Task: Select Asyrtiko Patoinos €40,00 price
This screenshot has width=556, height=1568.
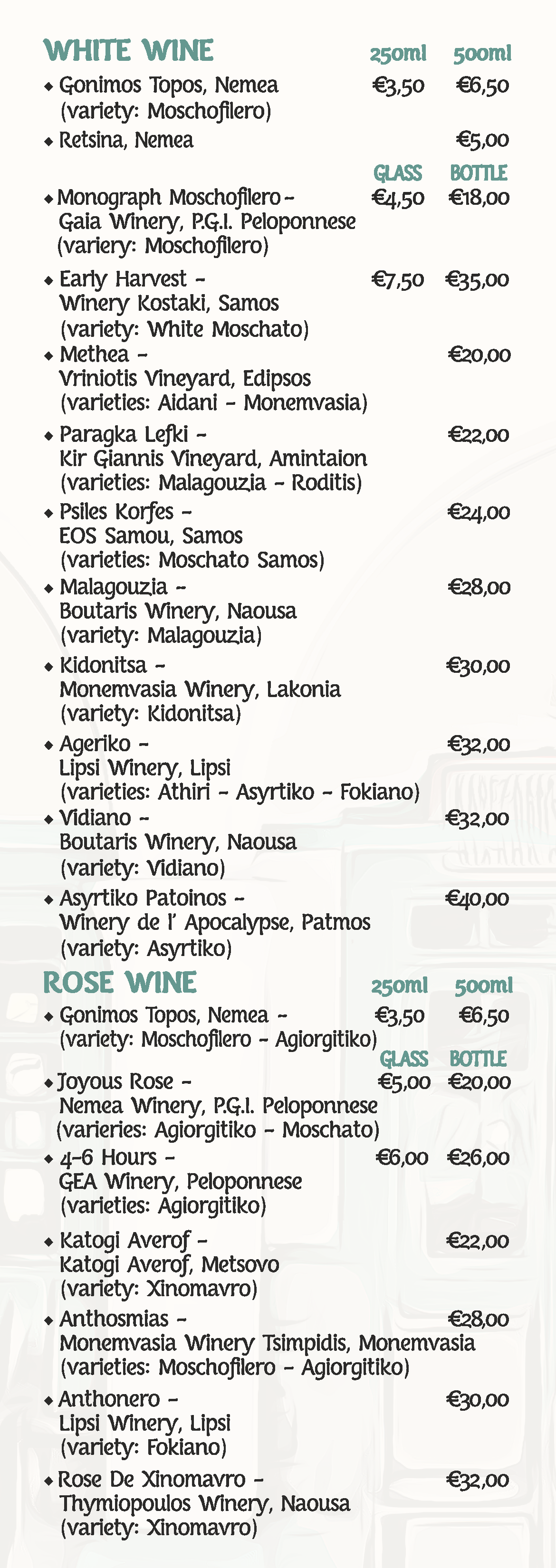Action: 478,899
